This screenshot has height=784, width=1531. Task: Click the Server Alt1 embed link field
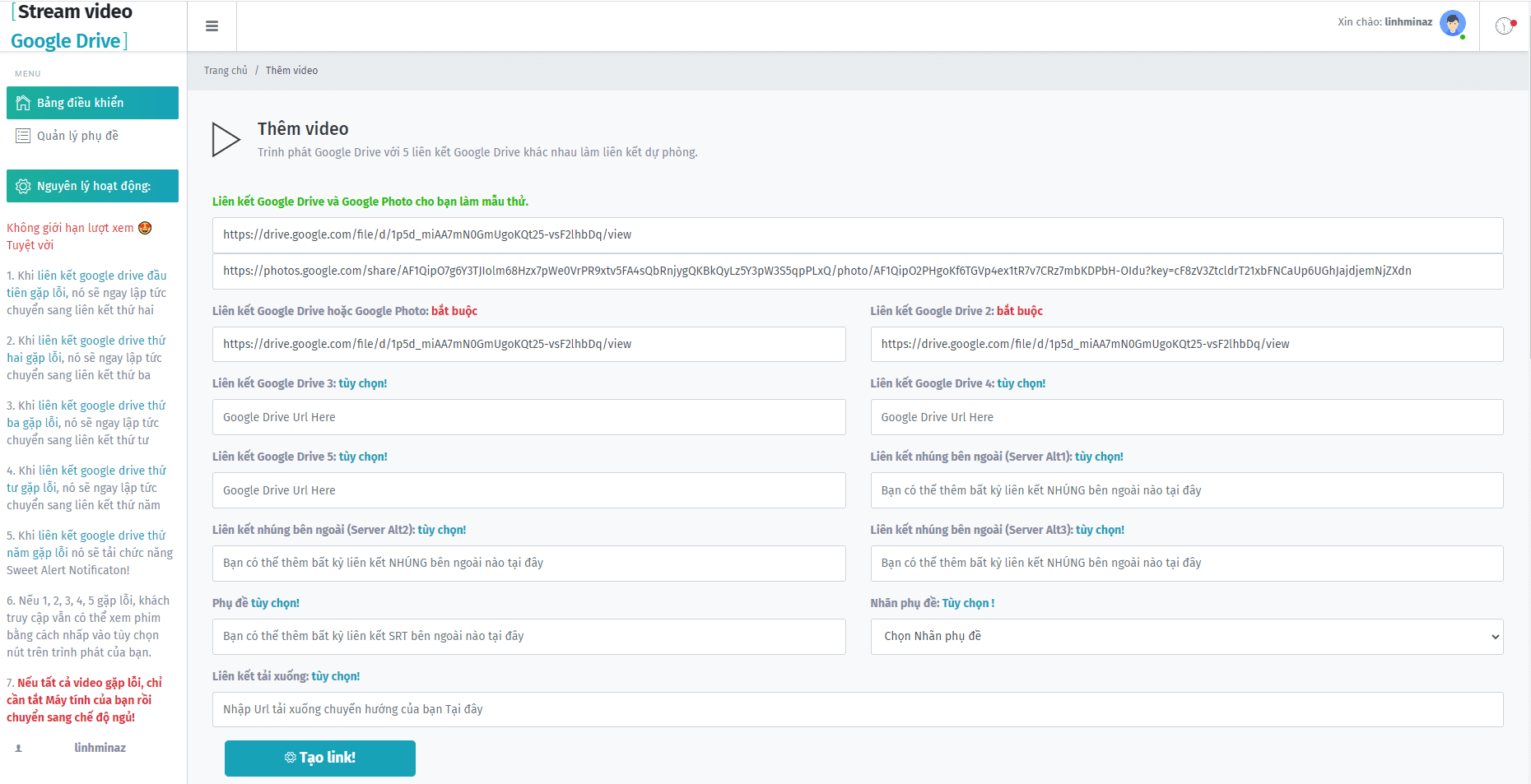click(1186, 490)
